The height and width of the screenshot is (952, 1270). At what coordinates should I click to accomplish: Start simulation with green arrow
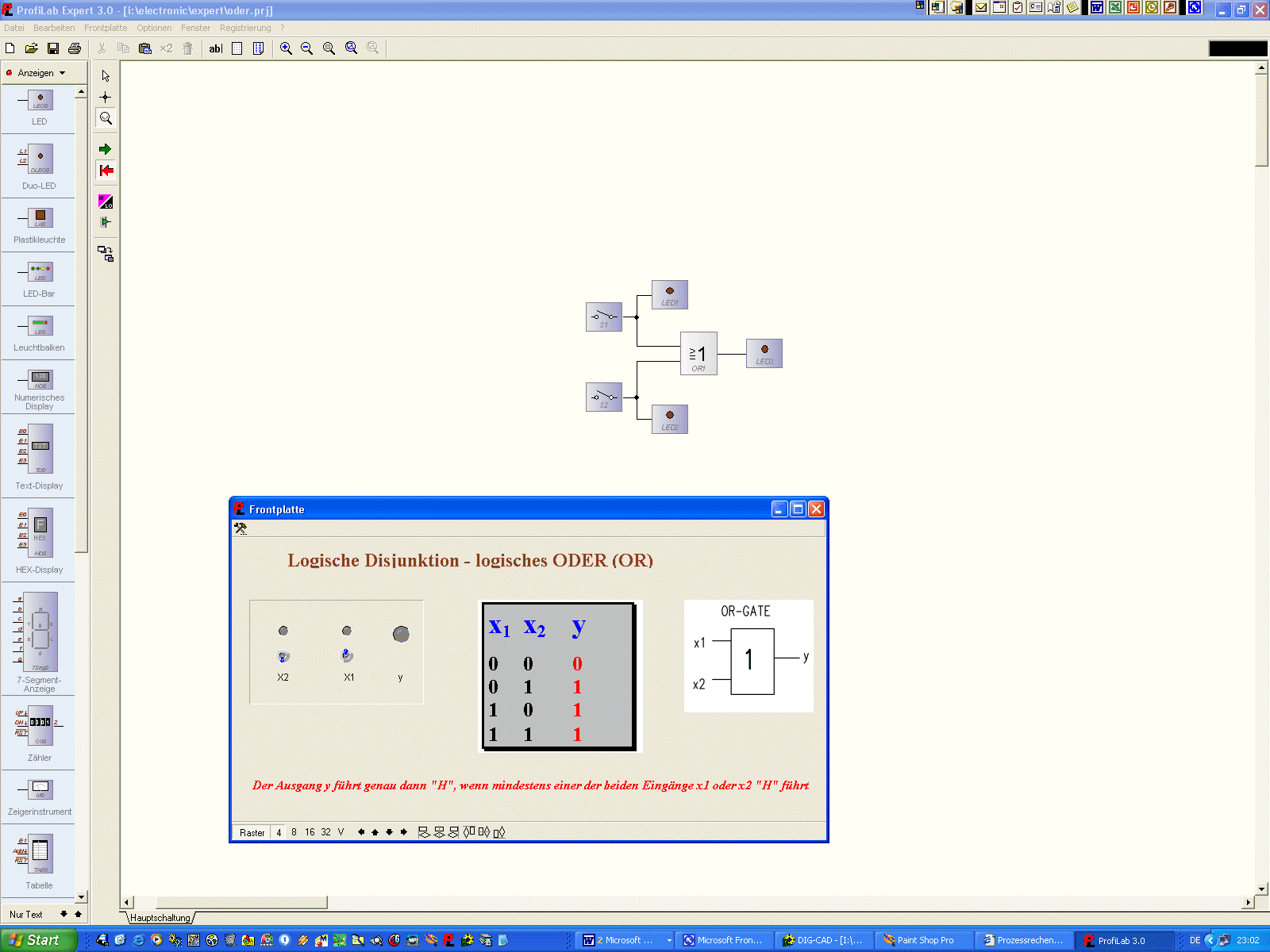point(106,149)
